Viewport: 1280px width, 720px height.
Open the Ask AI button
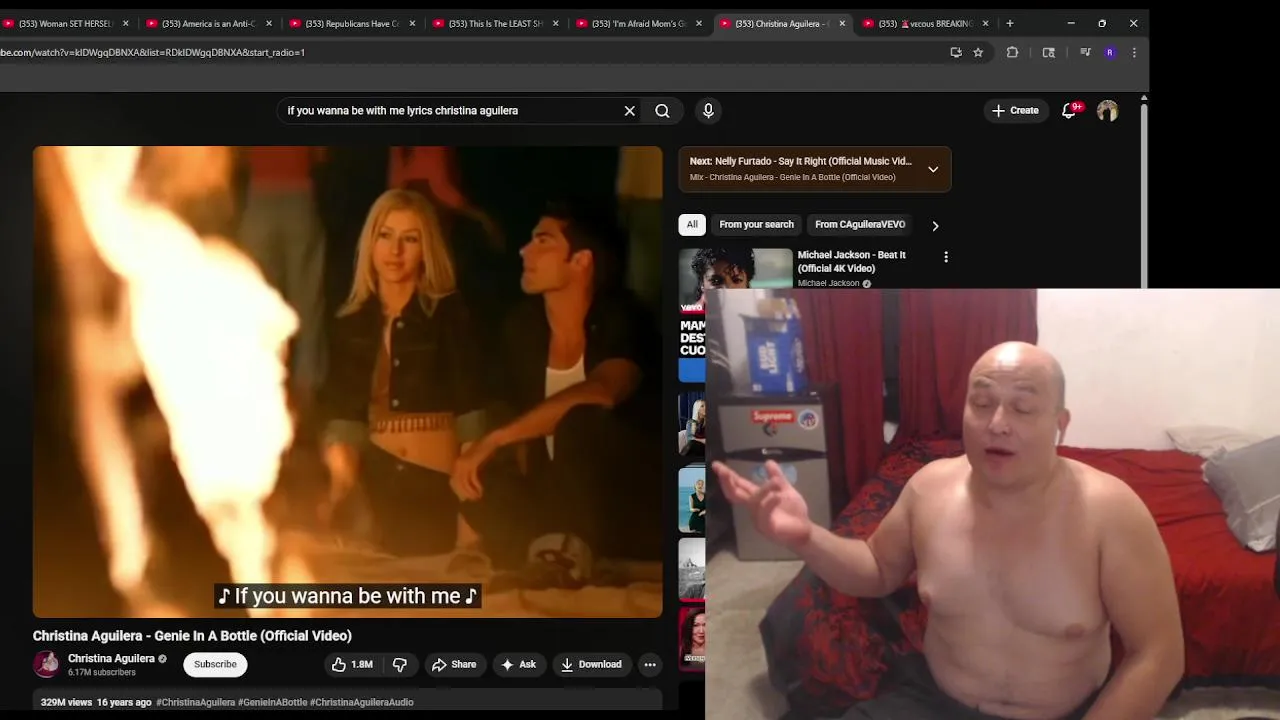519,664
